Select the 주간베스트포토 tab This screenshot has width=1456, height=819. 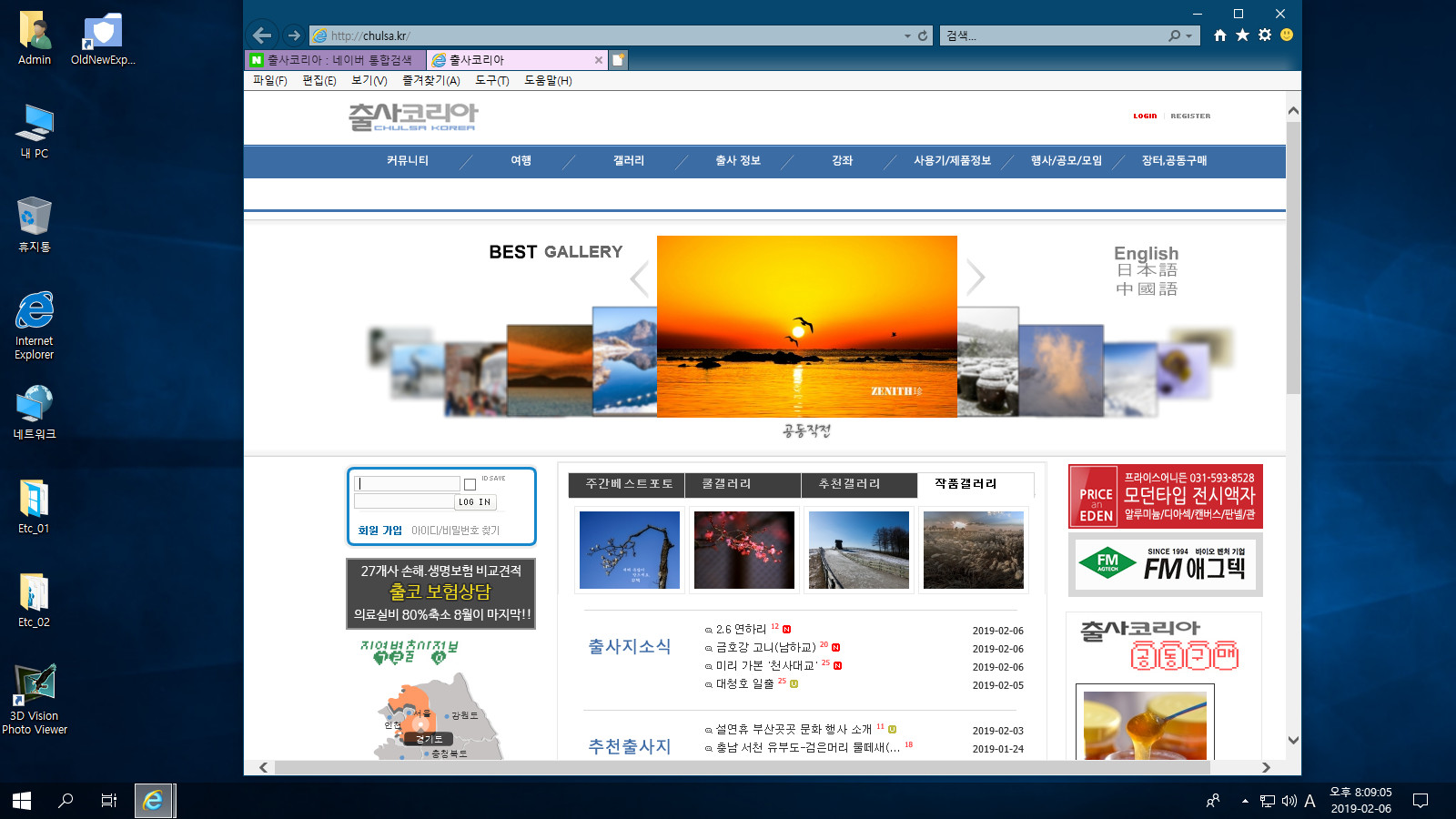[x=626, y=484]
